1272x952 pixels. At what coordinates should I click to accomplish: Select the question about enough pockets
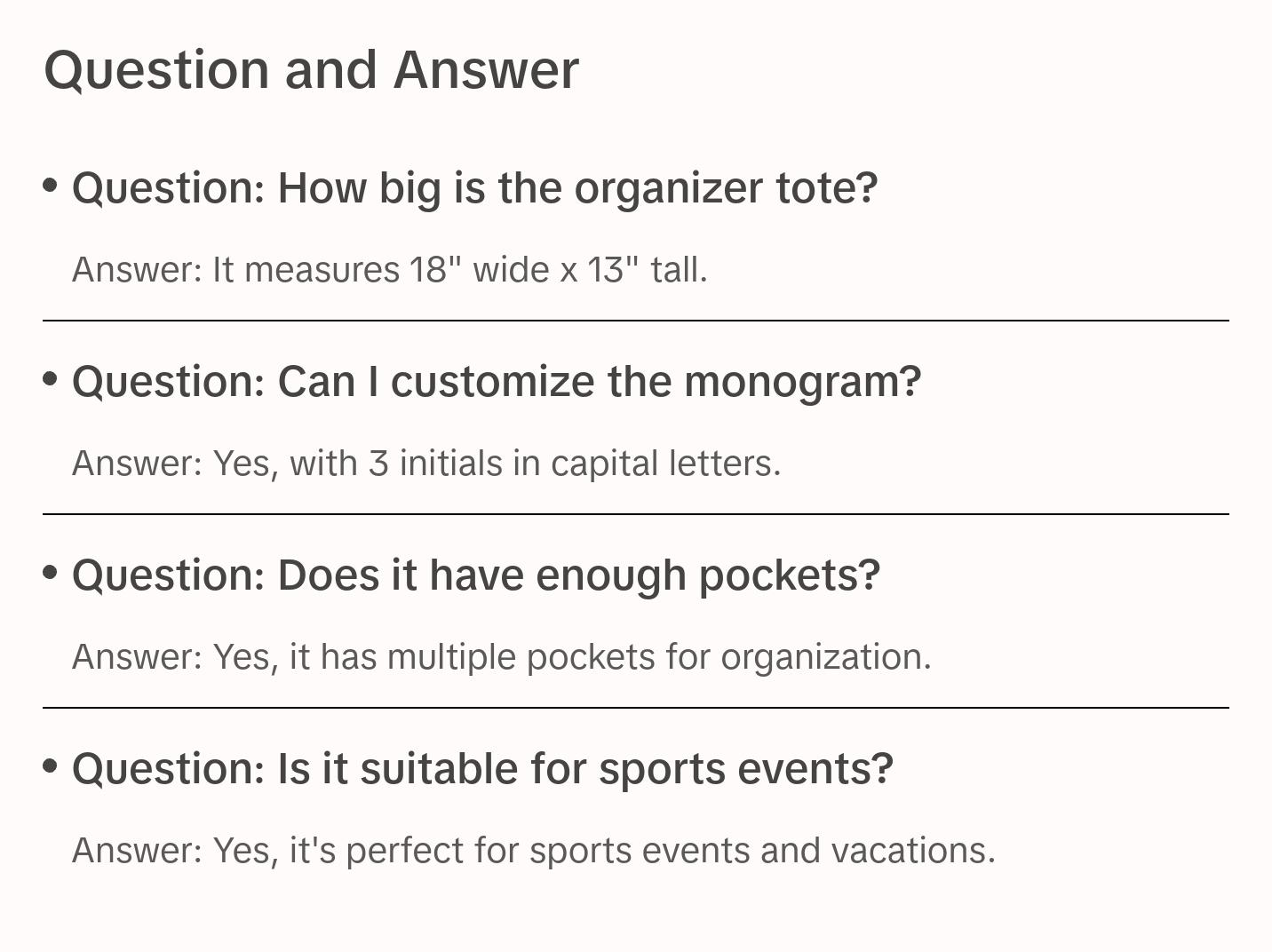pyautogui.click(x=476, y=575)
